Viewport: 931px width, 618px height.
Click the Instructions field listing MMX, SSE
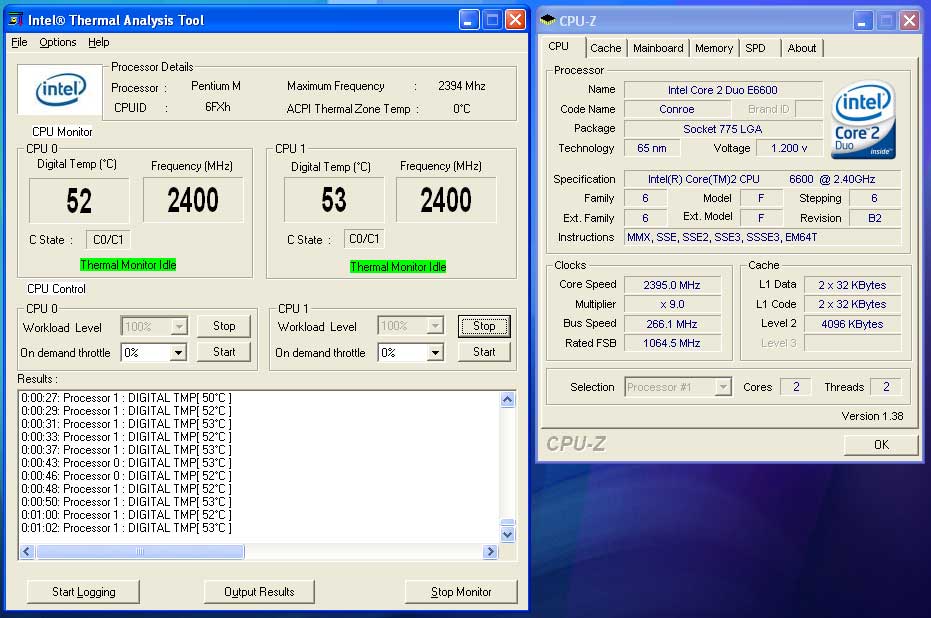coord(762,237)
